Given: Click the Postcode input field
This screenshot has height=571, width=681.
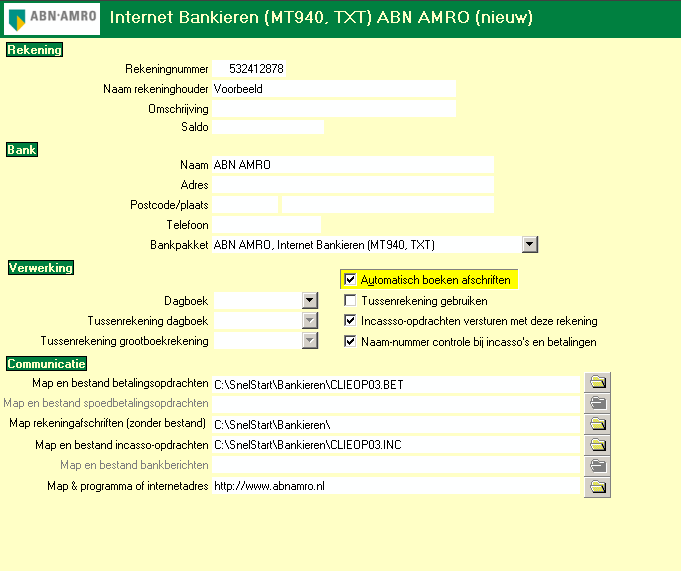Looking at the screenshot, I should pyautogui.click(x=245, y=205).
